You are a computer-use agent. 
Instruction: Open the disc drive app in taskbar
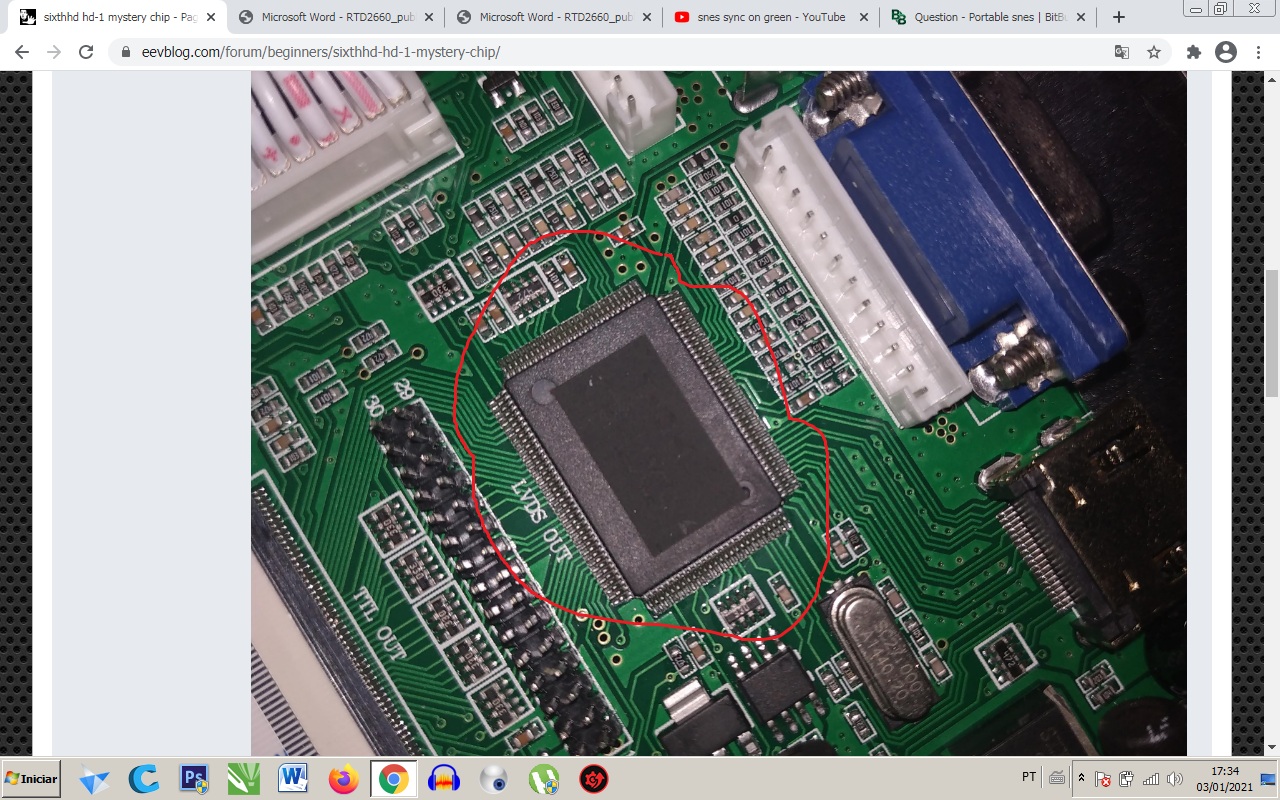(494, 779)
